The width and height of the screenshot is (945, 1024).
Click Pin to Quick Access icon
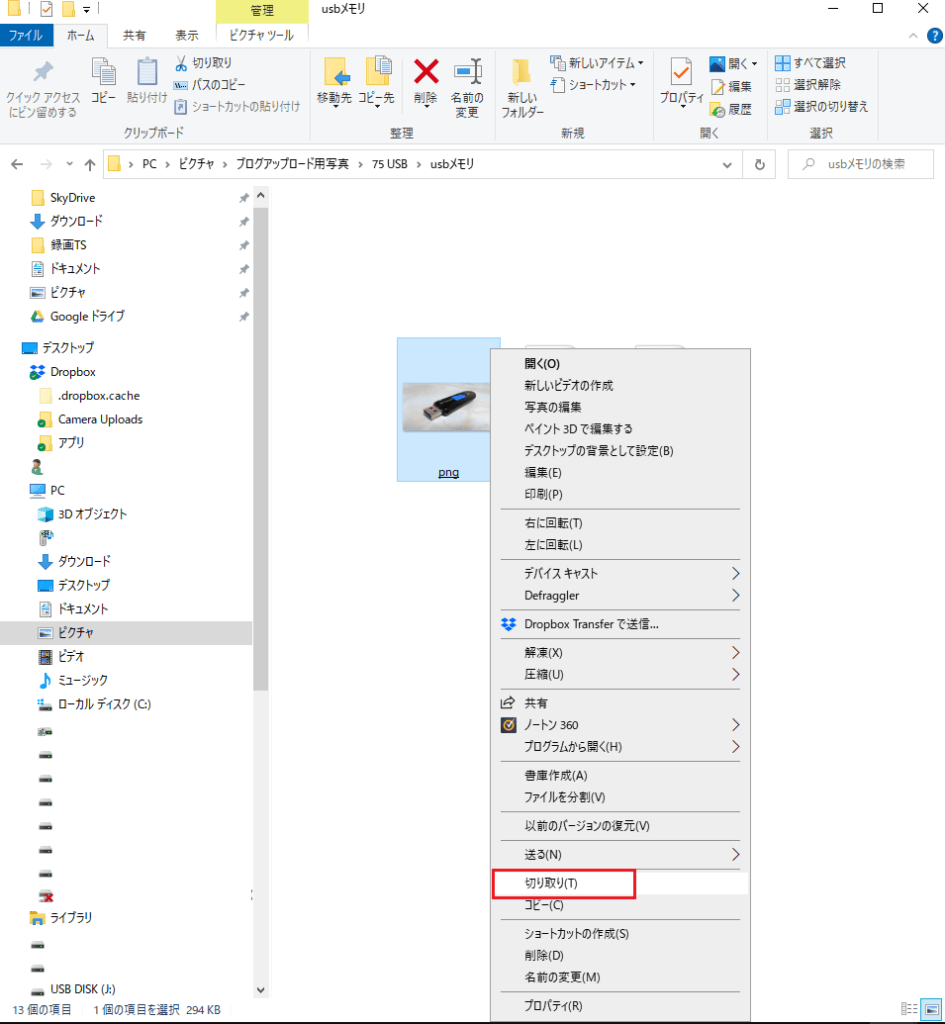point(42,72)
